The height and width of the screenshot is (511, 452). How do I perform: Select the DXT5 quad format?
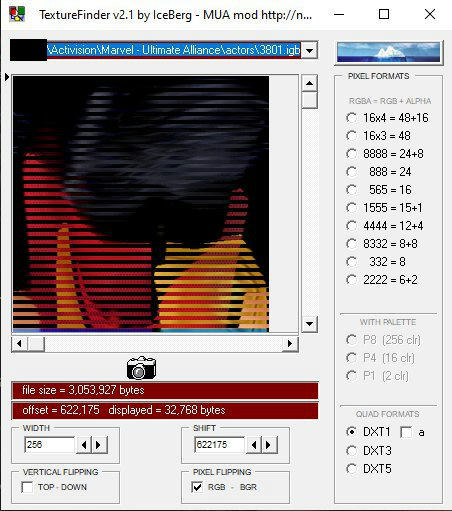pos(351,469)
